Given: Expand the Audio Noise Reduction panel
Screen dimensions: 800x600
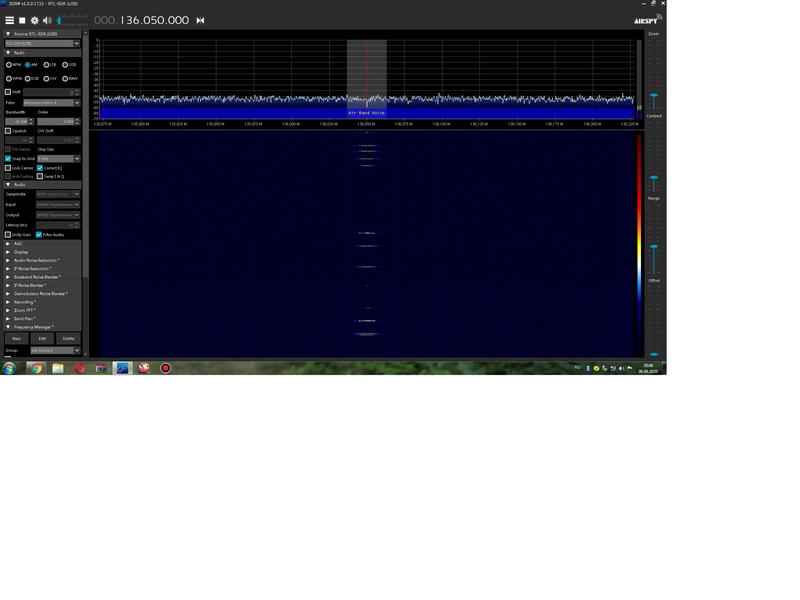Looking at the screenshot, I should (42, 260).
